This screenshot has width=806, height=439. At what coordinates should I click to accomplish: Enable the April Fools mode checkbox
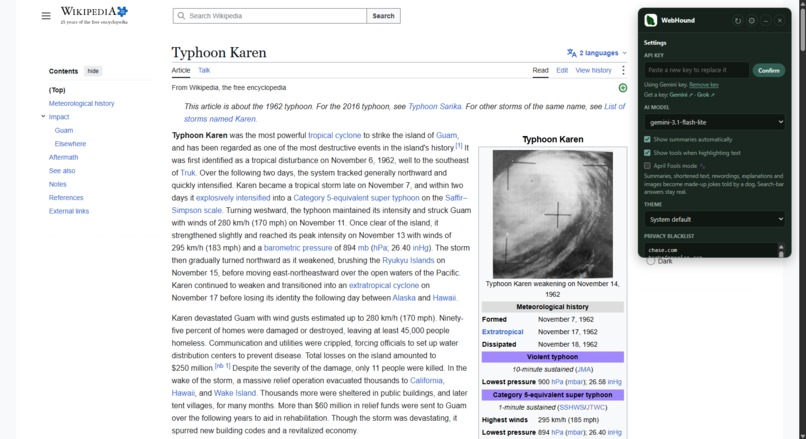pyautogui.click(x=647, y=166)
